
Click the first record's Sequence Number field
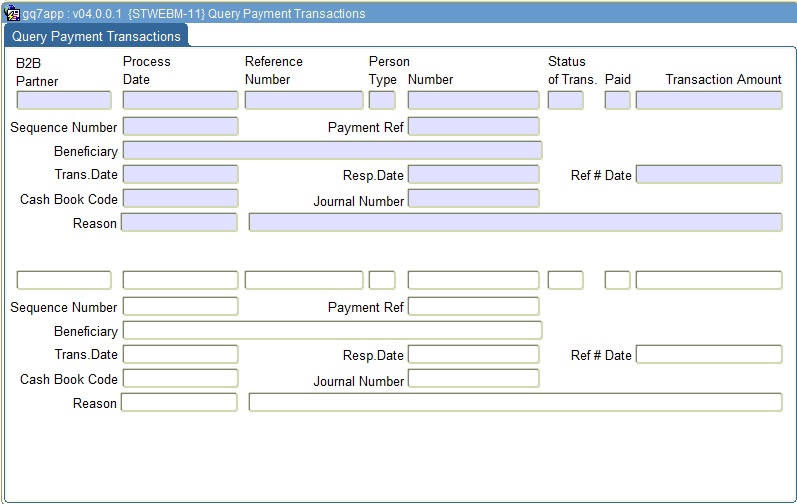pos(180,127)
